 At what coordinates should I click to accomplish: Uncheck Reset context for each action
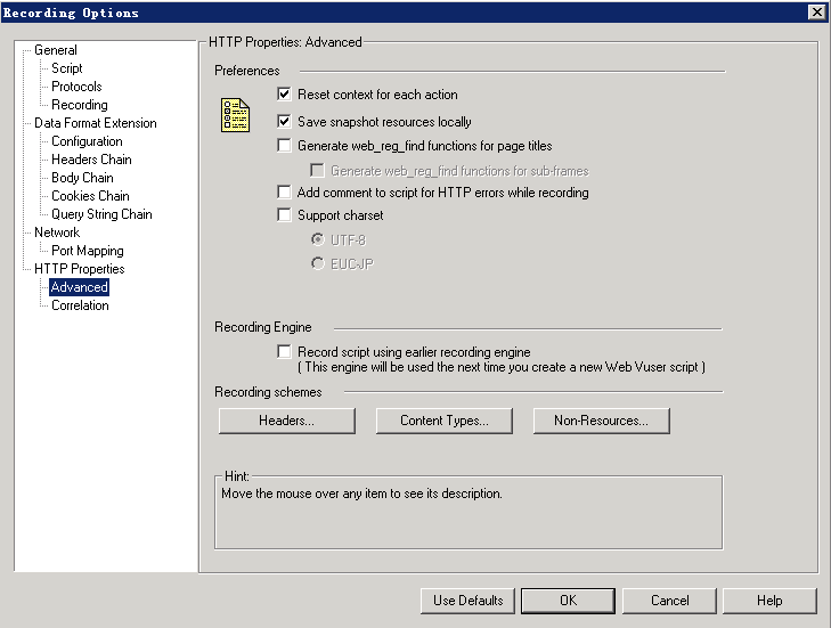click(x=284, y=94)
